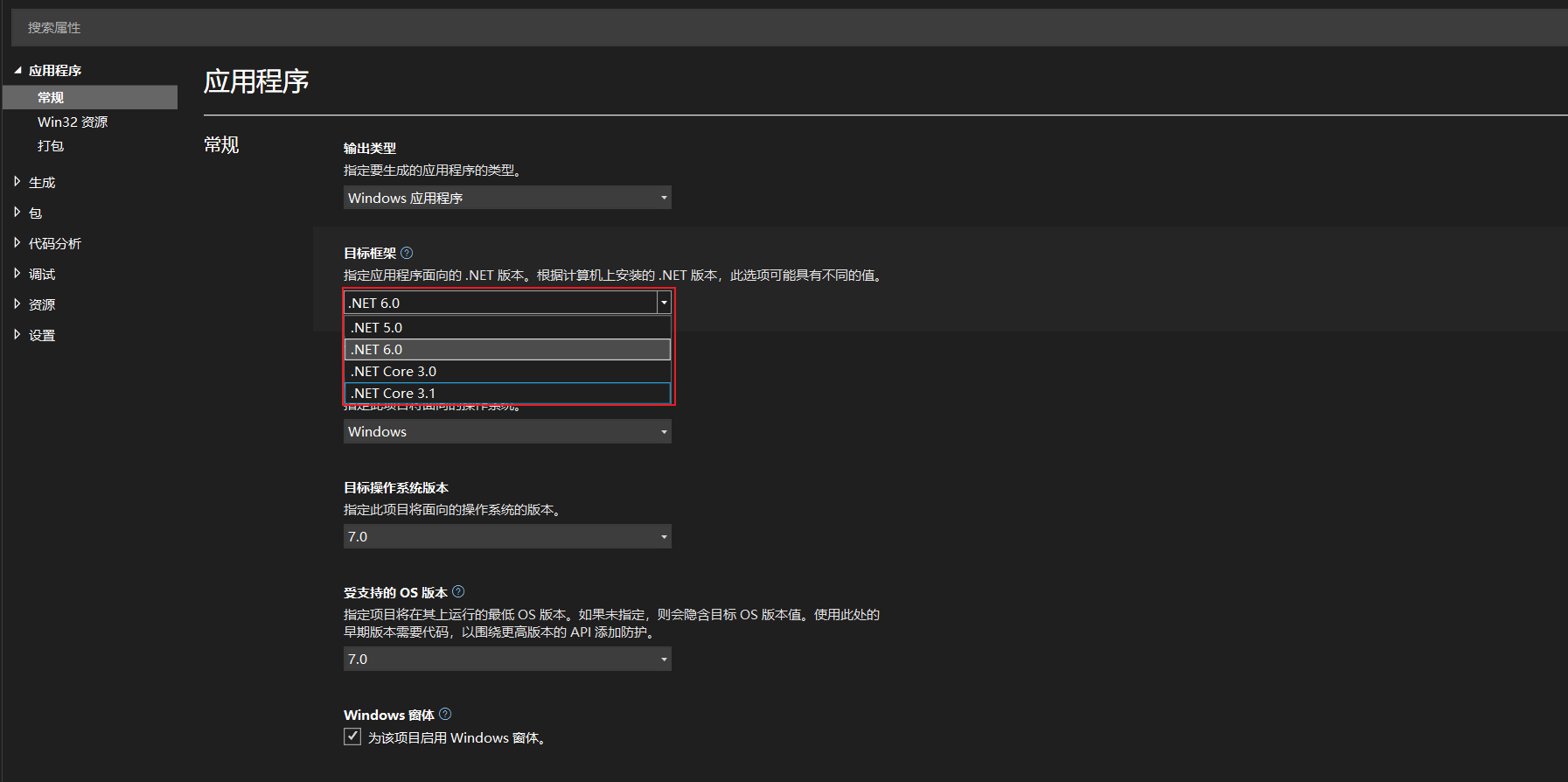The height and width of the screenshot is (782, 1568).
Task: Open 打包 page in sidebar
Action: [x=51, y=146]
